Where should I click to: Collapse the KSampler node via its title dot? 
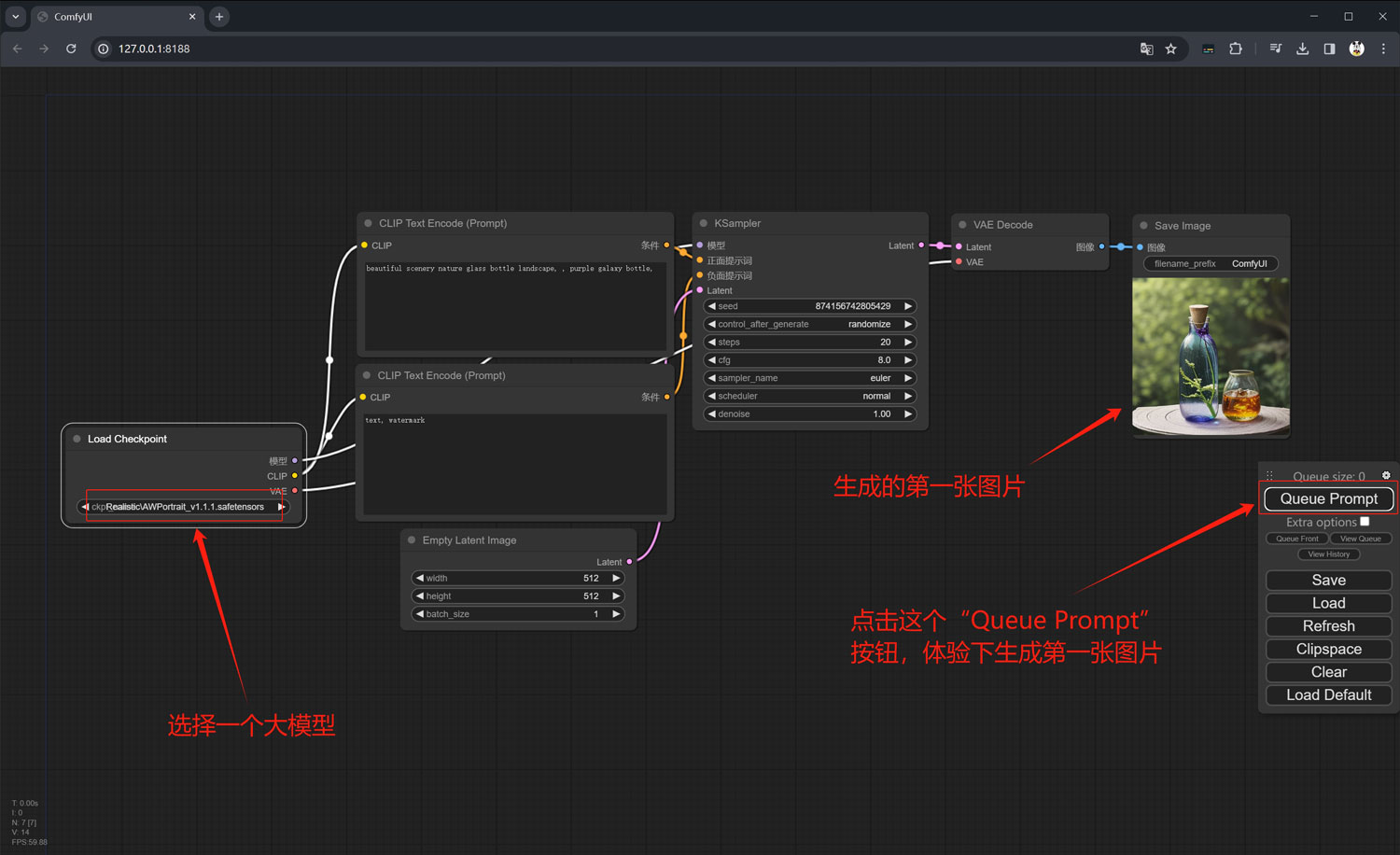(x=702, y=223)
